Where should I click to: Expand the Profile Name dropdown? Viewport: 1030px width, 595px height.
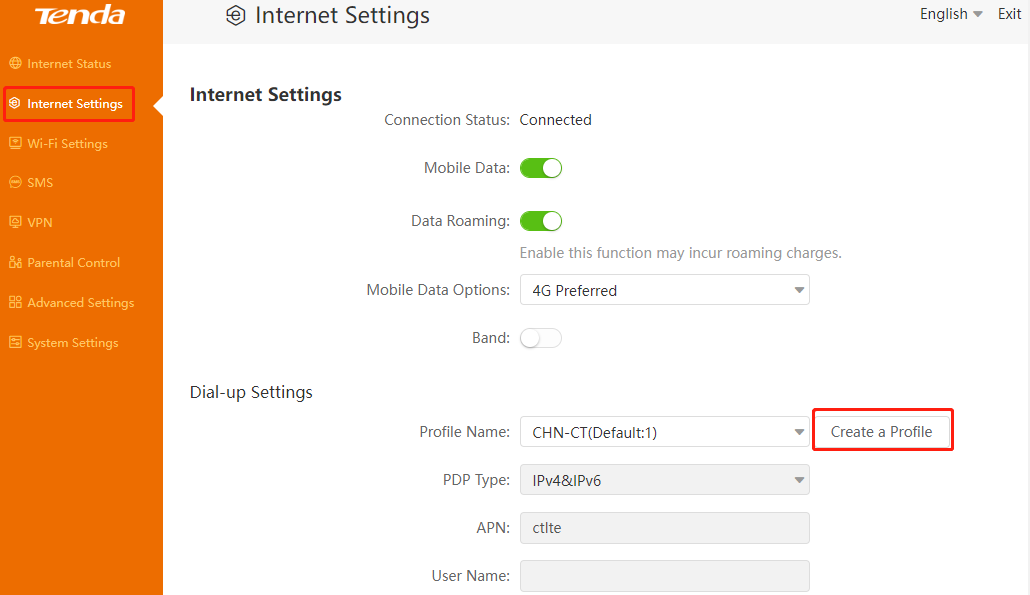click(664, 432)
